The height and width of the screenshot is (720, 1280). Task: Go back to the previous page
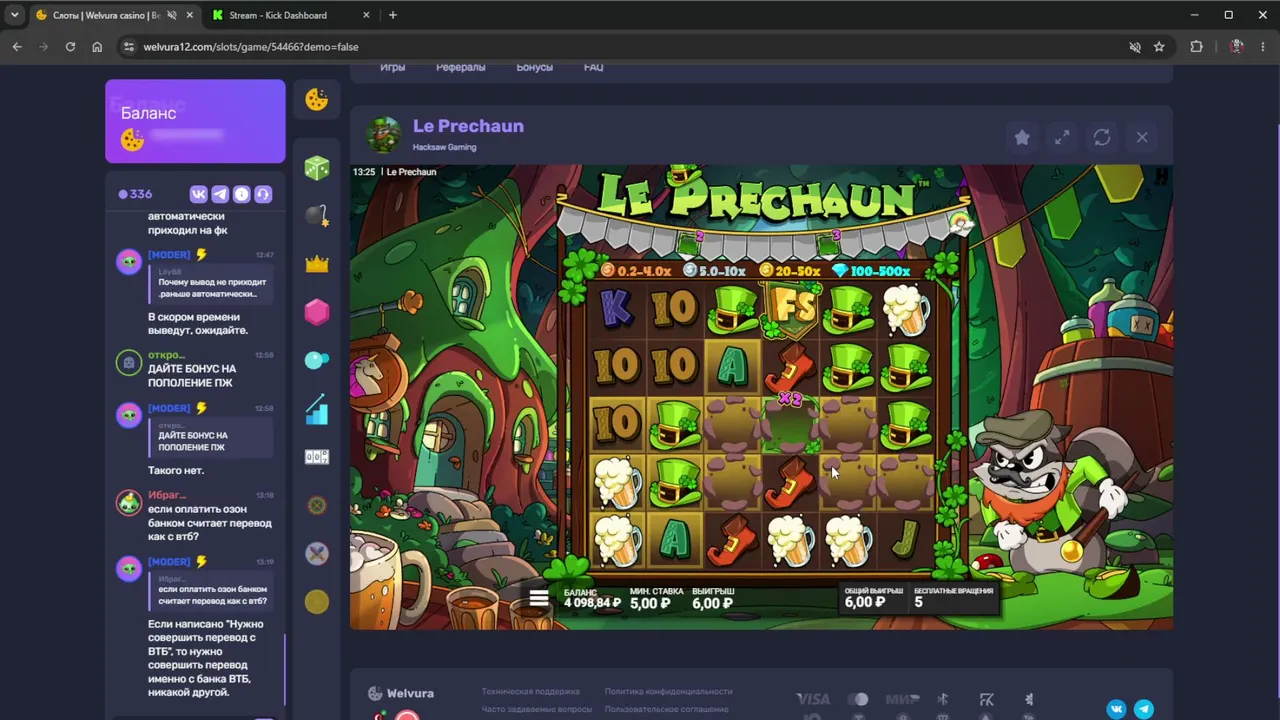point(17,47)
